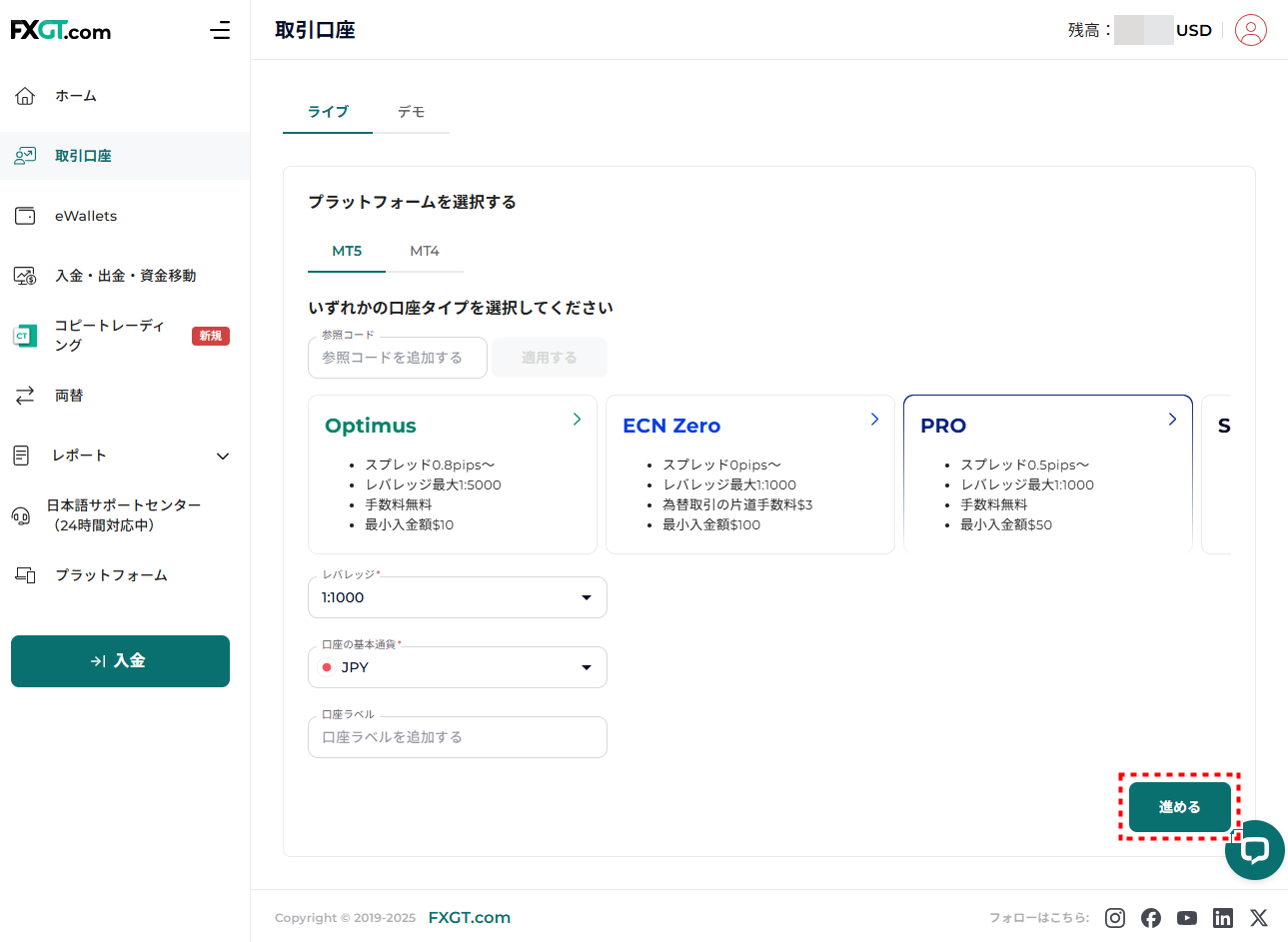This screenshot has height=942, width=1288.
Task: Open the YouTube icon in footer
Action: pos(1187,918)
